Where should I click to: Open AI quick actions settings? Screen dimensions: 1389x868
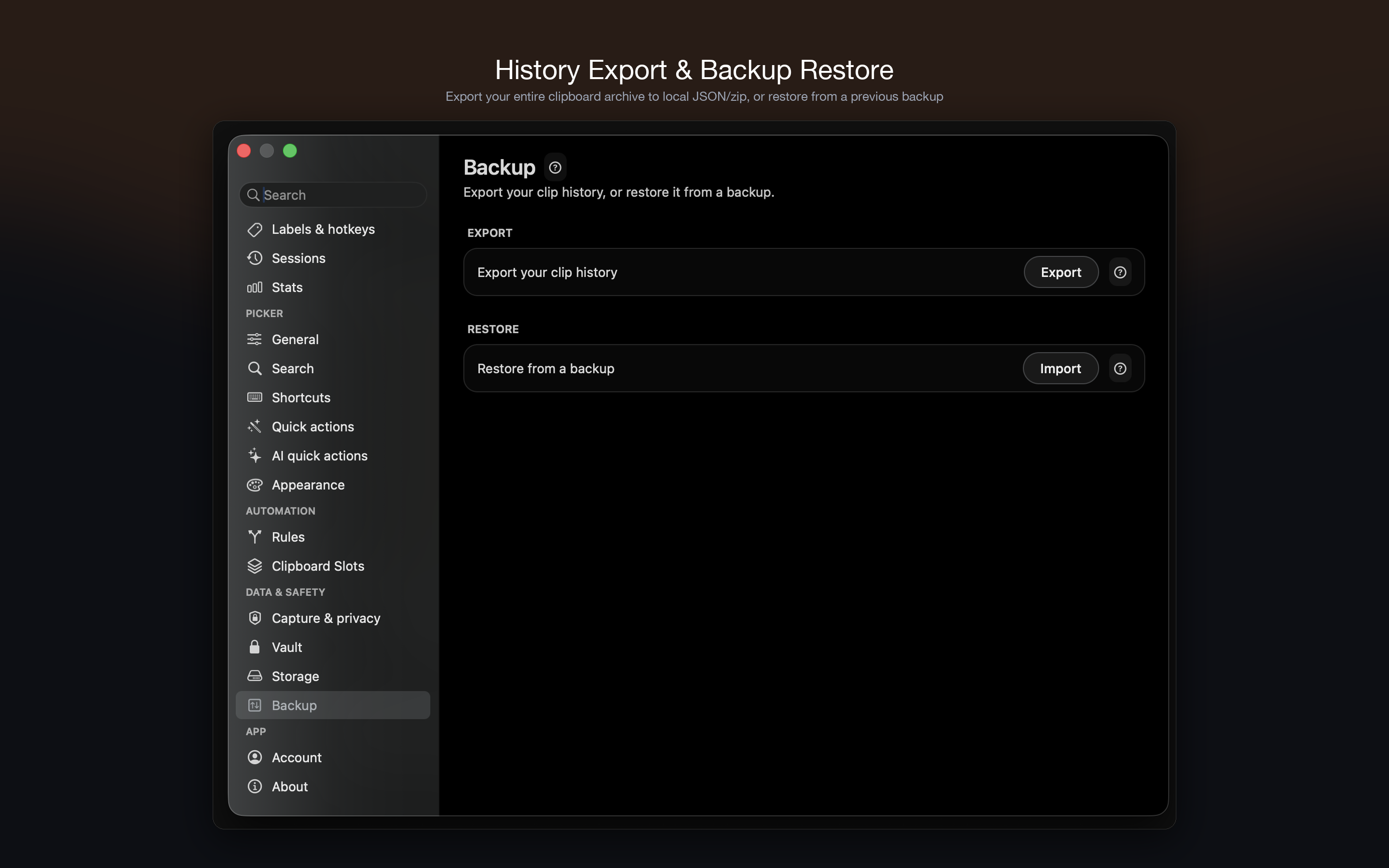[333, 456]
